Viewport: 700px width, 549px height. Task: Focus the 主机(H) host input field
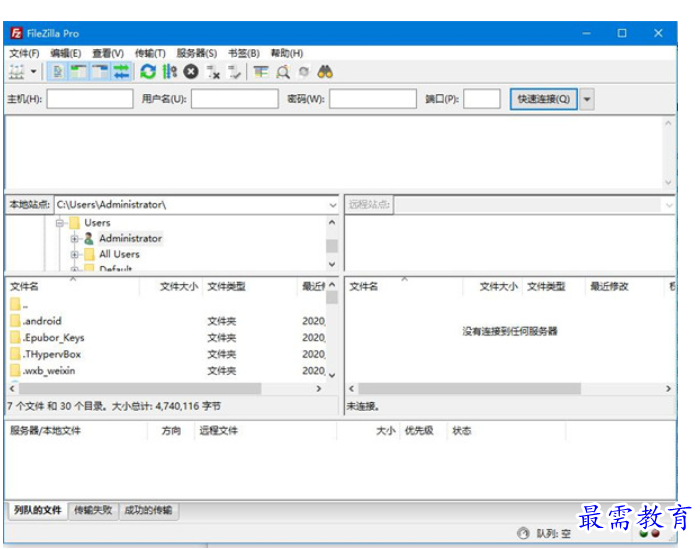pyautogui.click(x=90, y=99)
